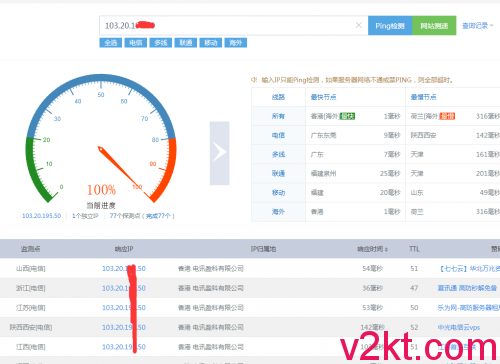Open the 103.20.195.50 link under the gauge
500x364 pixels.
(x=42, y=216)
